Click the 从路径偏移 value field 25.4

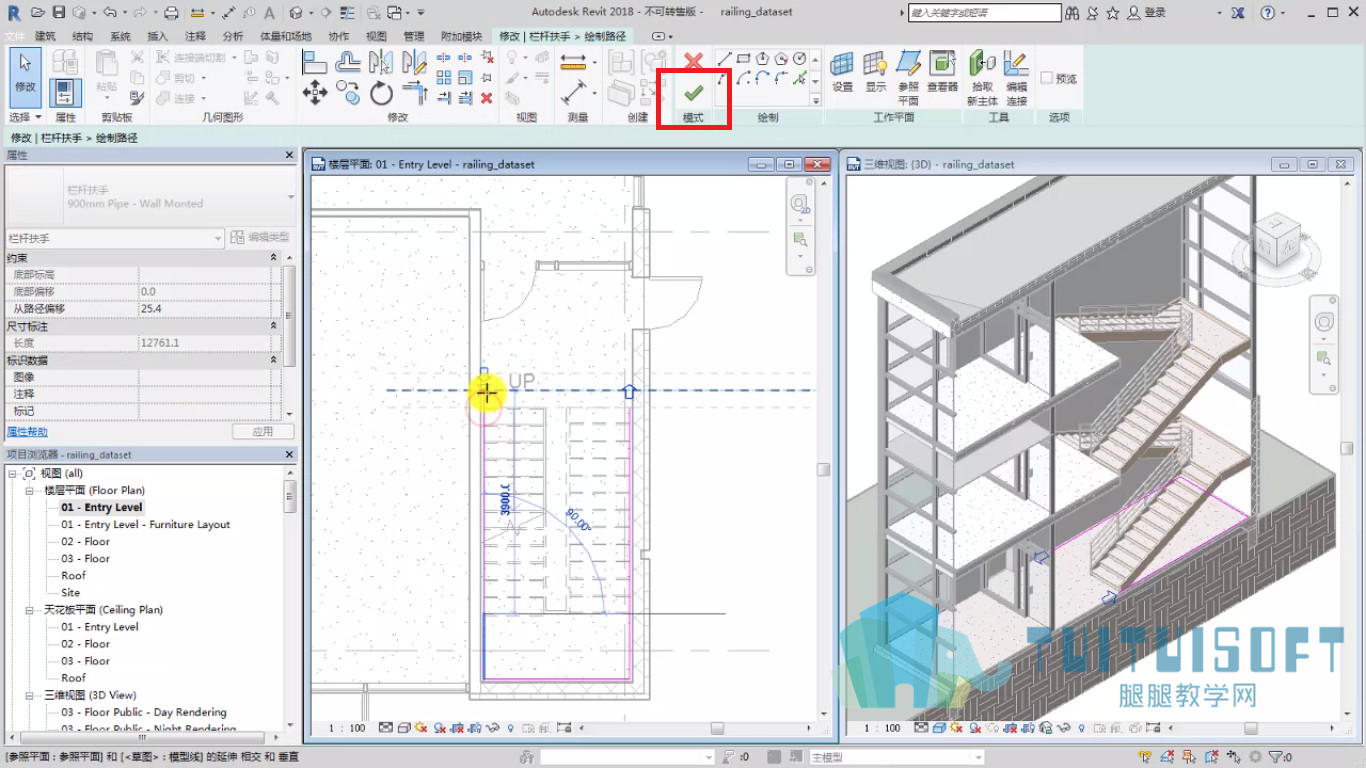click(x=205, y=309)
